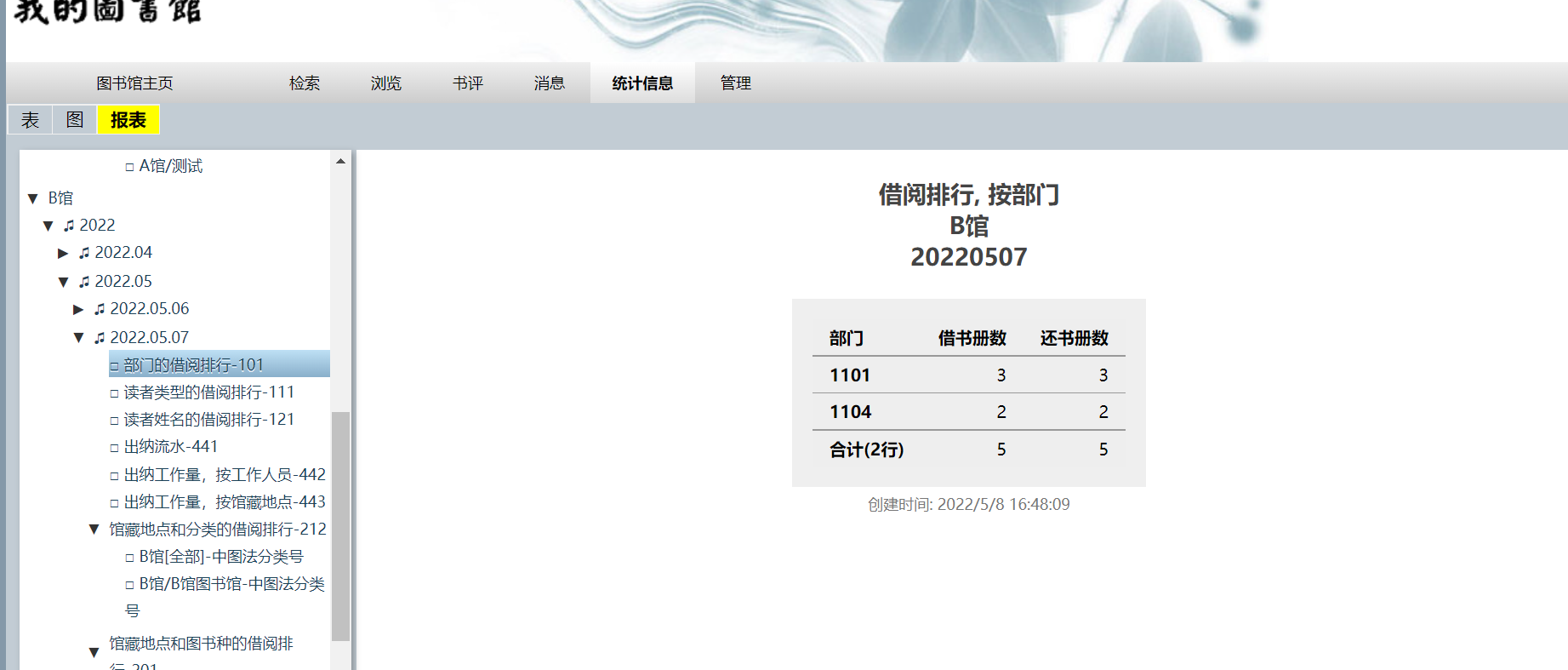Click the 借书册数 column header
1568x670 pixels.
pos(972,339)
